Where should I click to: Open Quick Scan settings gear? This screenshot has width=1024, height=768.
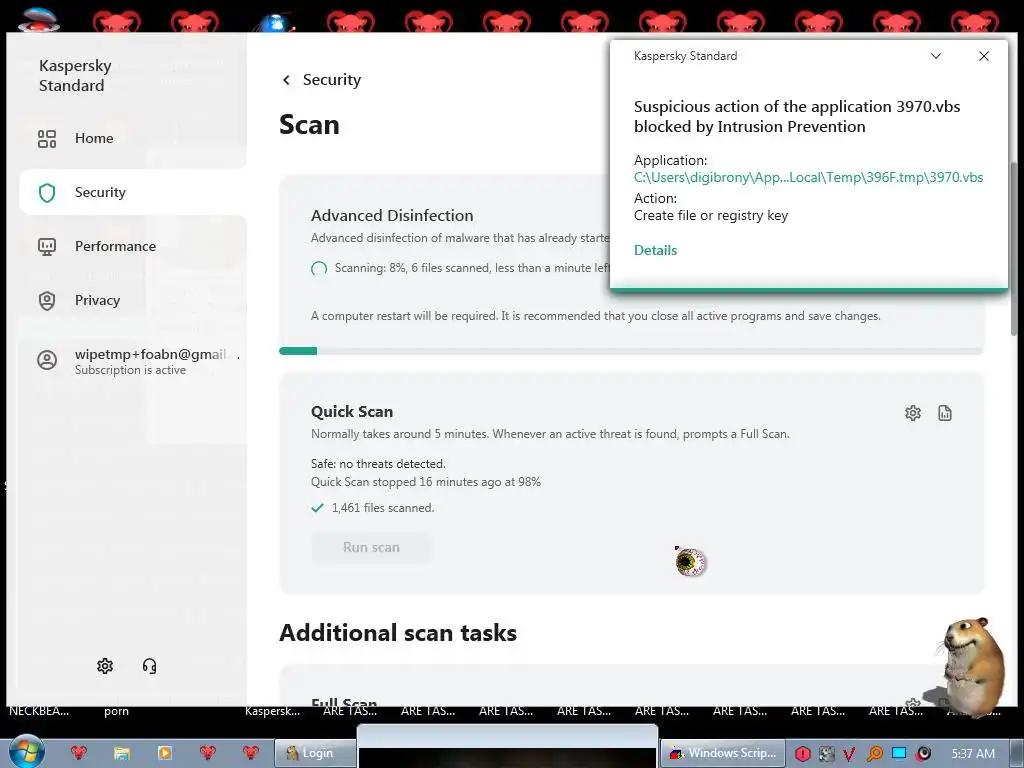913,413
